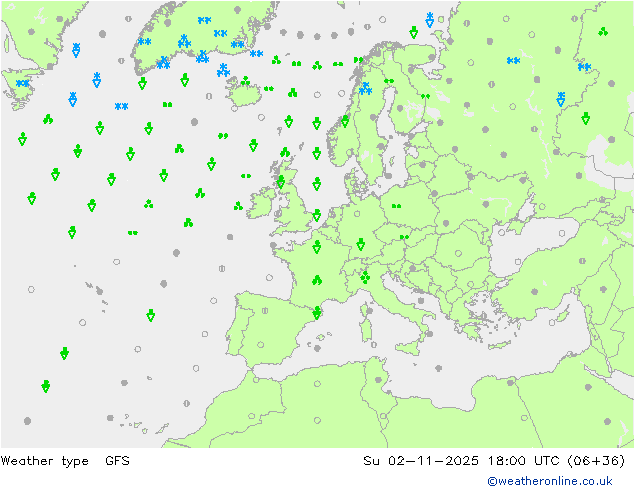Click the green symbol on France's Mediterranean coast
The image size is (634, 490).
click(317, 313)
